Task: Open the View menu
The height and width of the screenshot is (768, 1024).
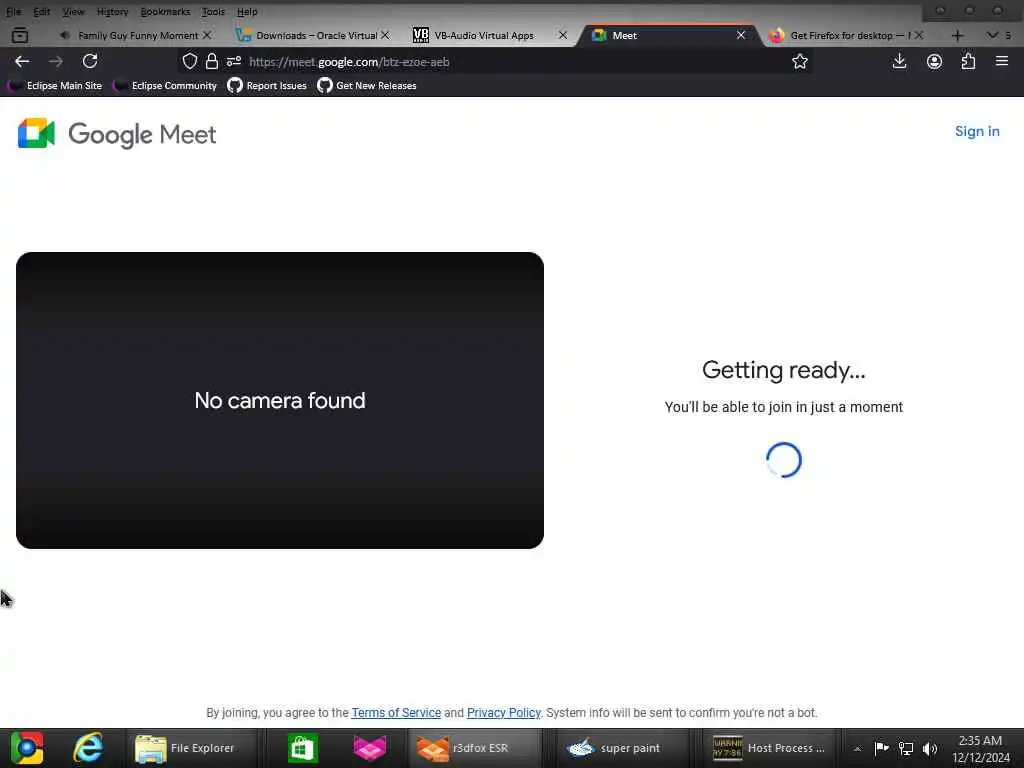Action: [73, 12]
